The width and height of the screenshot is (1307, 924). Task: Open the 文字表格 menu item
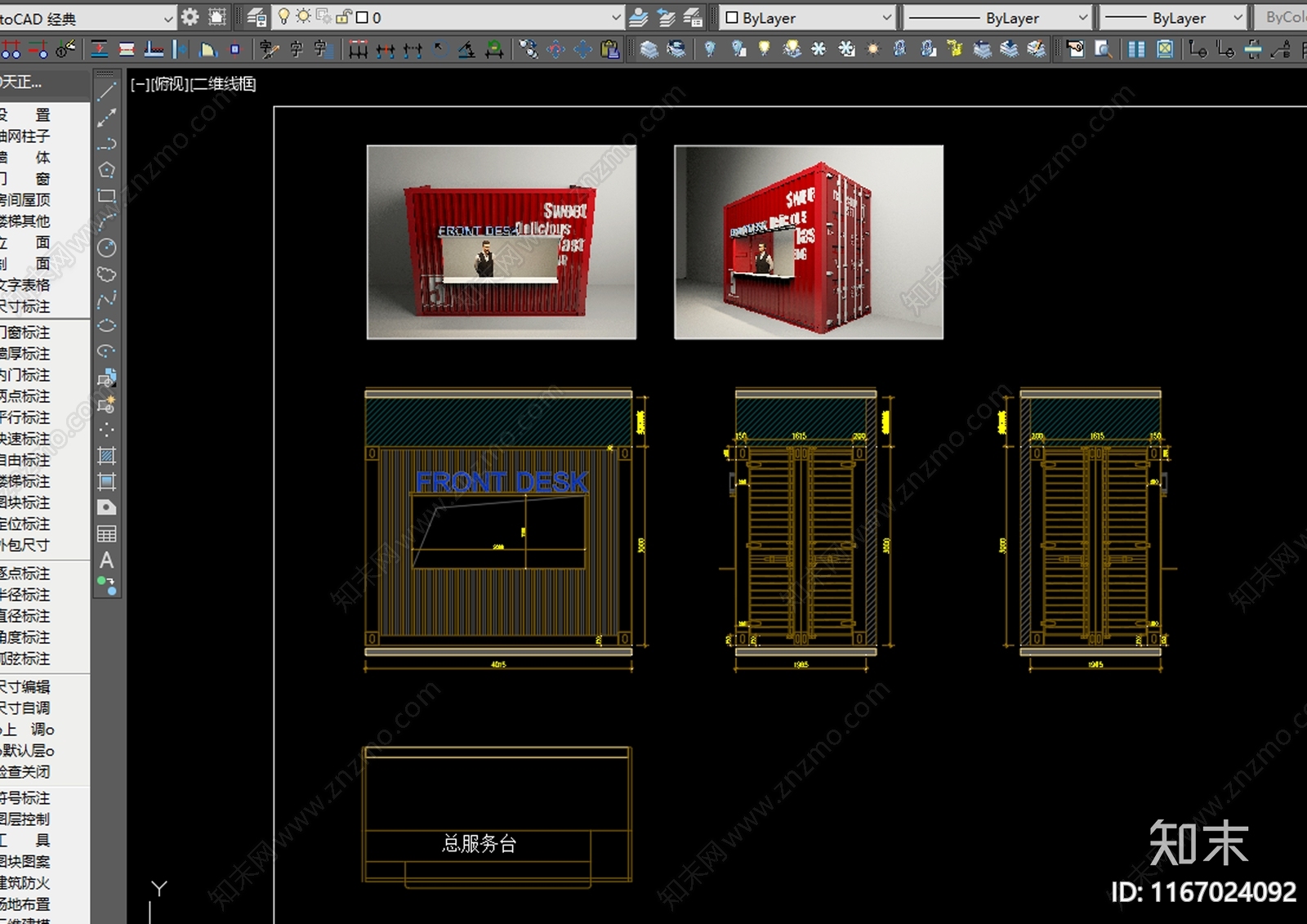click(25, 285)
